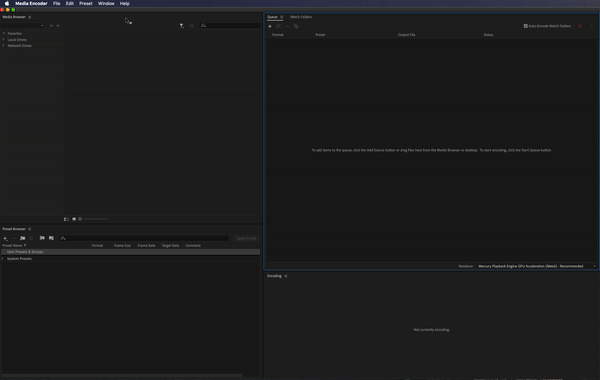Select the Queue tab
Screen dimensions: 600x380
point(272,17)
